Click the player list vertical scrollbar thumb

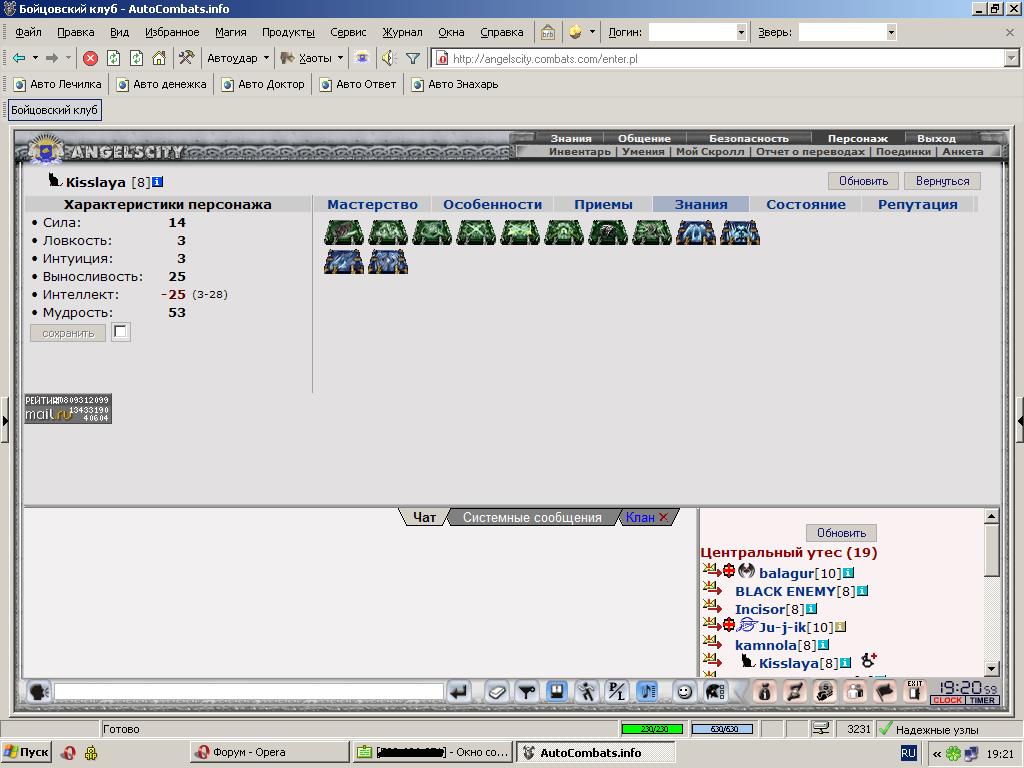pyautogui.click(x=991, y=550)
